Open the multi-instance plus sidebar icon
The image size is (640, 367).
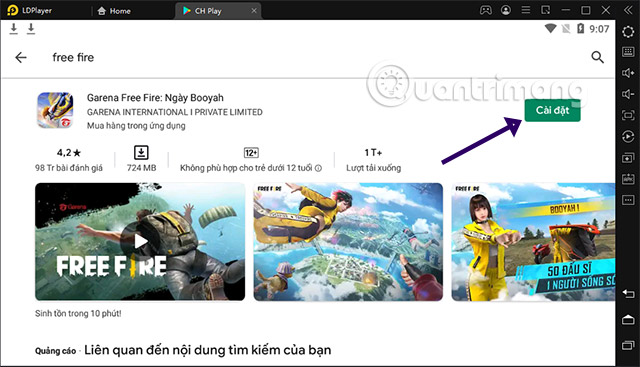coord(628,158)
